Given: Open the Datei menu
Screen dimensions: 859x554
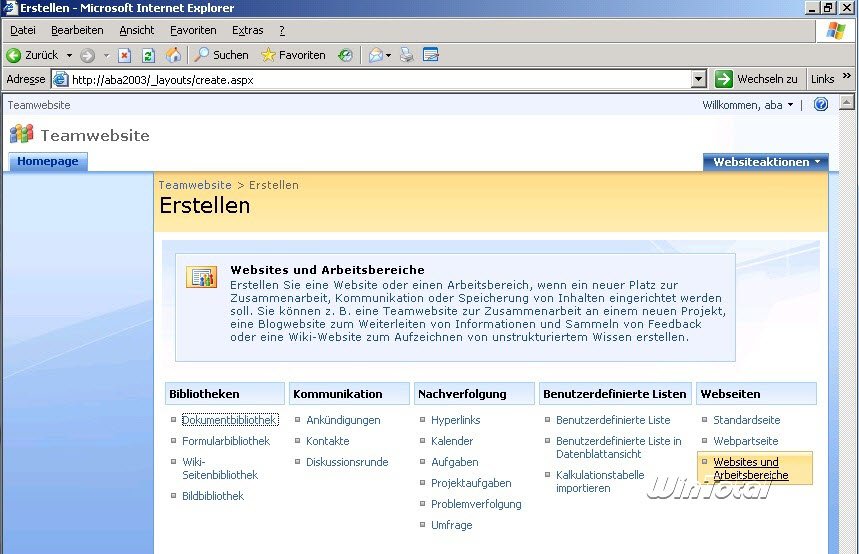Looking at the screenshot, I should pos(23,30).
